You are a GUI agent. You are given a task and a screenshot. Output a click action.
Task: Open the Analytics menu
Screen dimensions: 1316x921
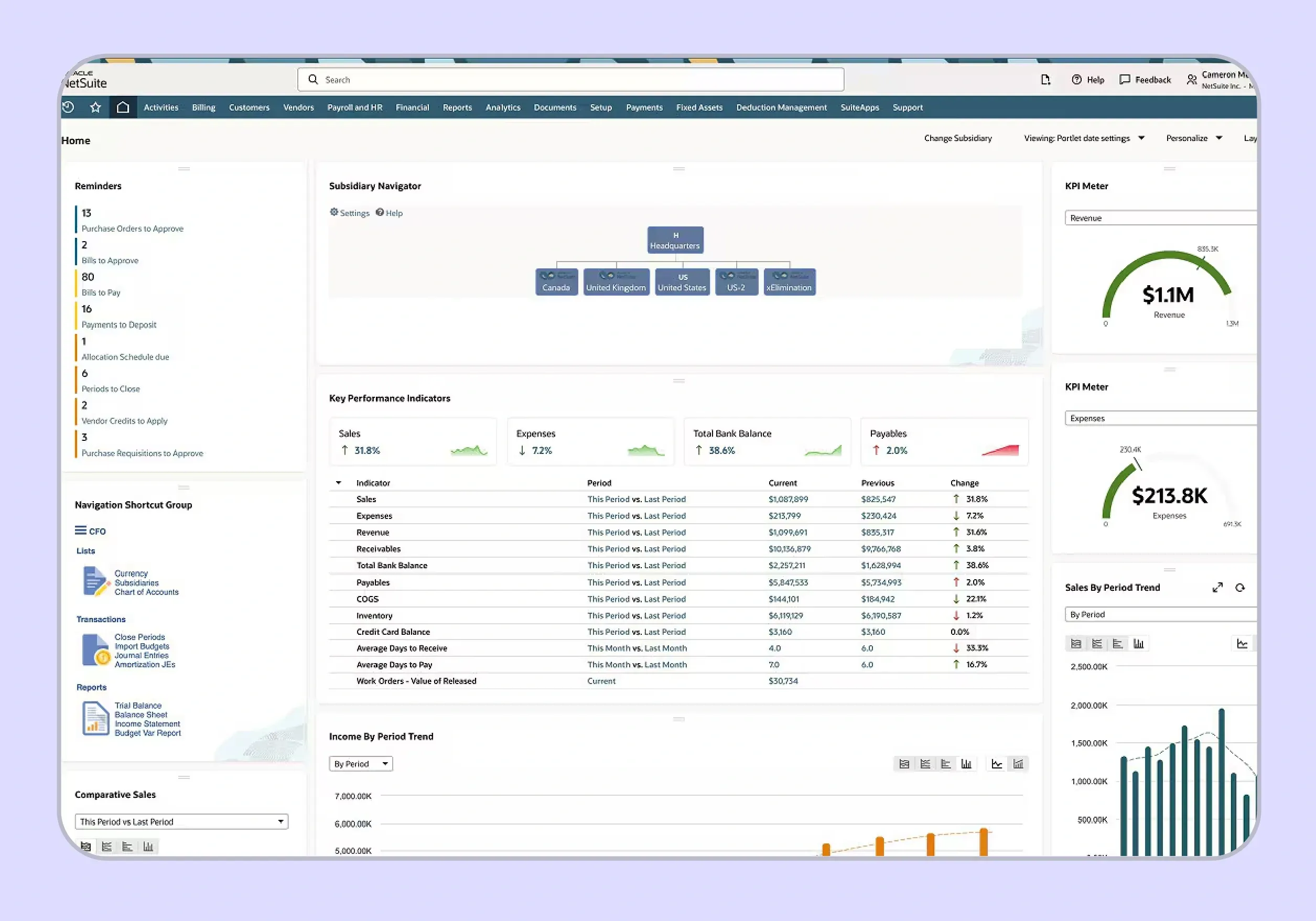tap(503, 107)
